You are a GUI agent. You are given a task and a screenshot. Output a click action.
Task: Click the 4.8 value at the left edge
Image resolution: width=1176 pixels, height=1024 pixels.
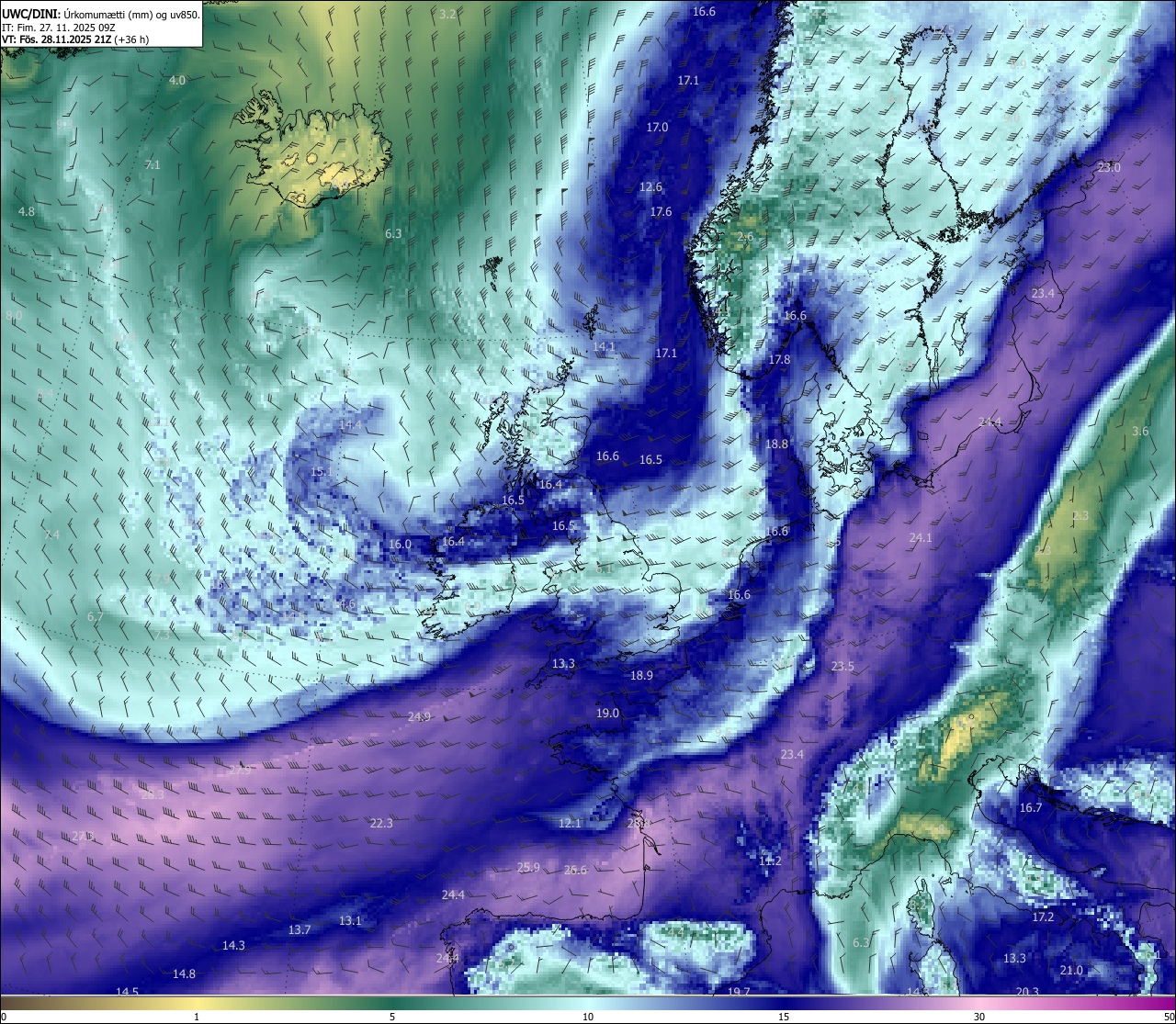(x=27, y=211)
